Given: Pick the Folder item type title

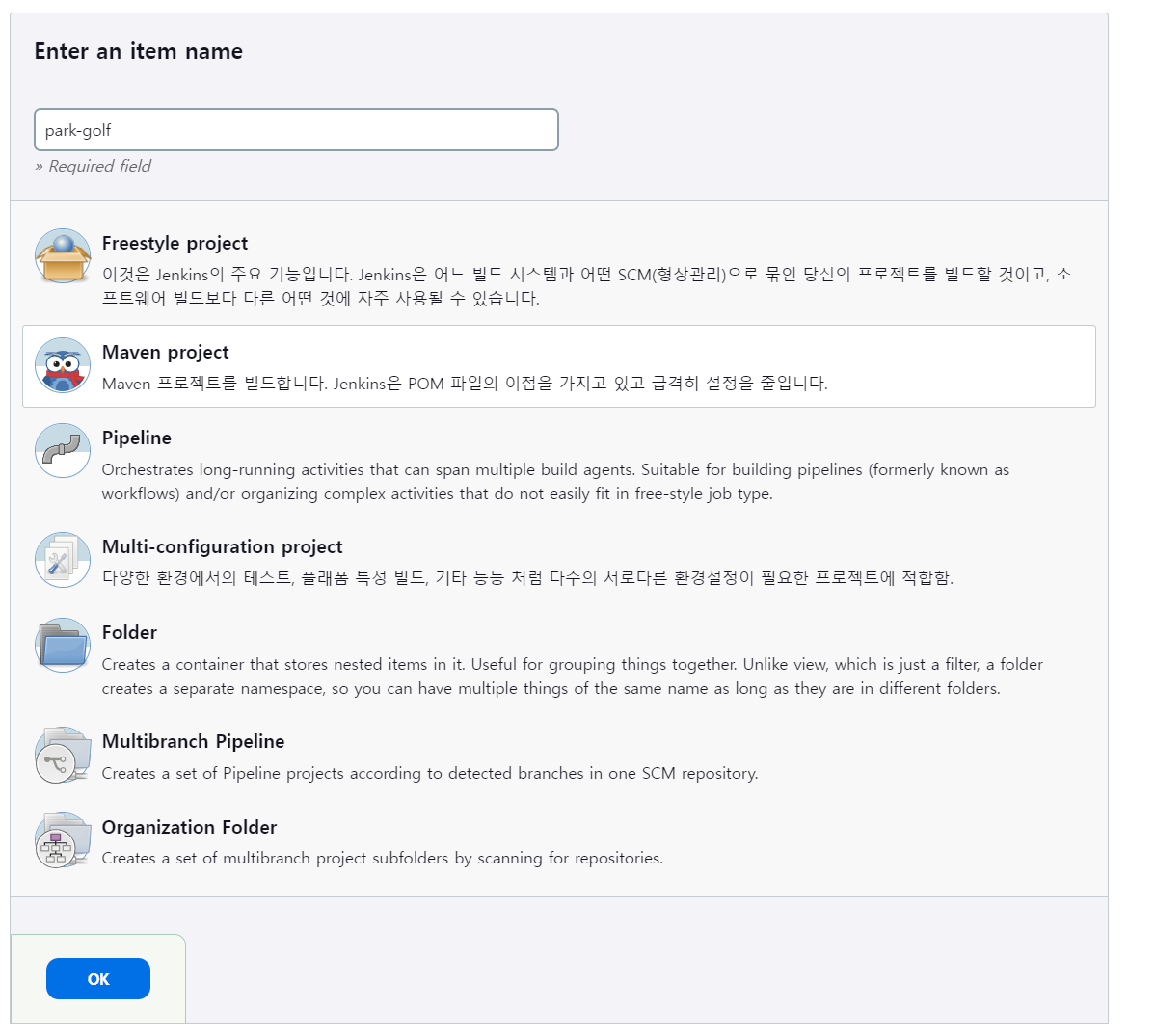Looking at the screenshot, I should (x=129, y=632).
